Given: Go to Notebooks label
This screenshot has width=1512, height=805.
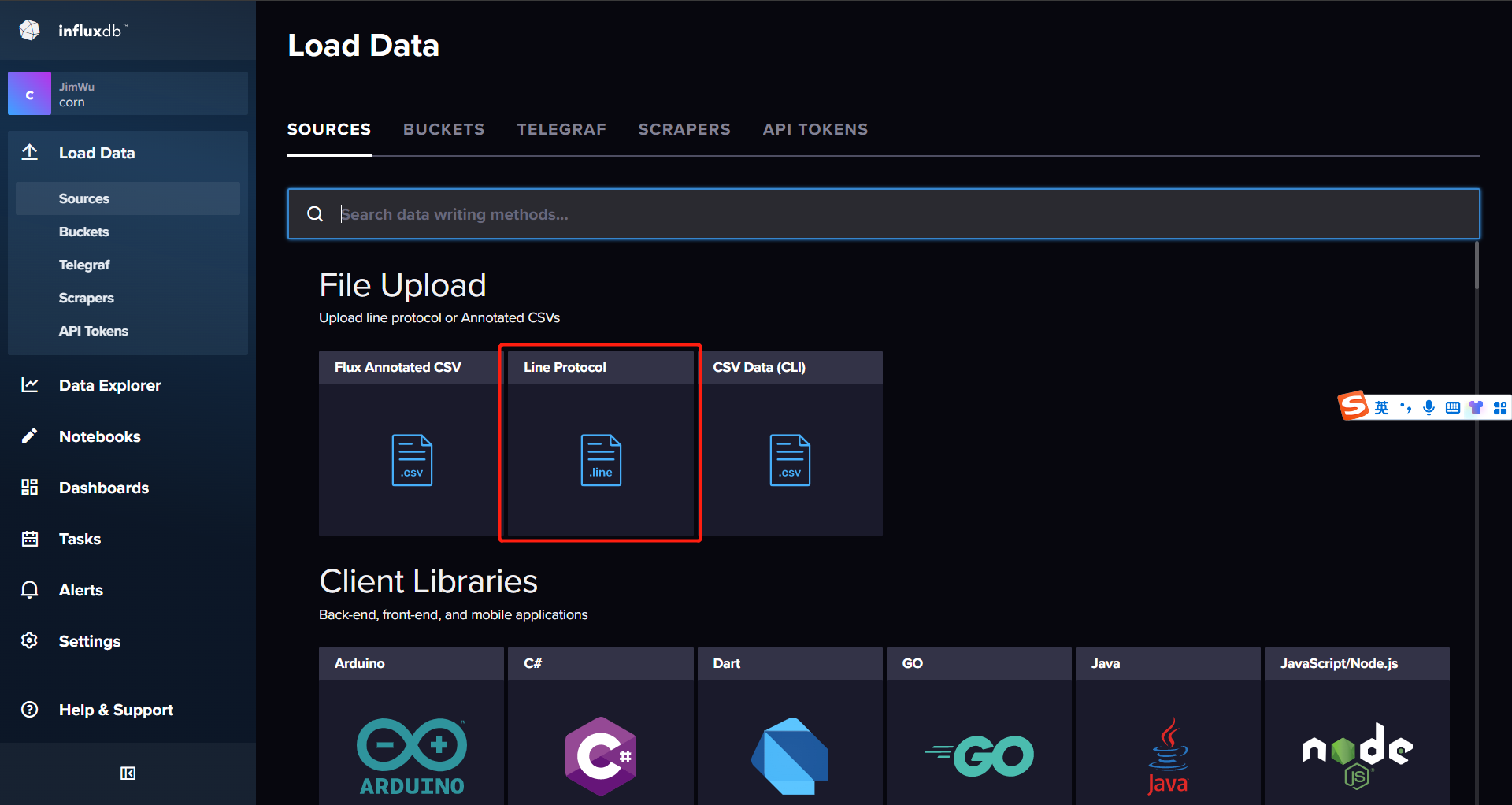Looking at the screenshot, I should pos(100,436).
